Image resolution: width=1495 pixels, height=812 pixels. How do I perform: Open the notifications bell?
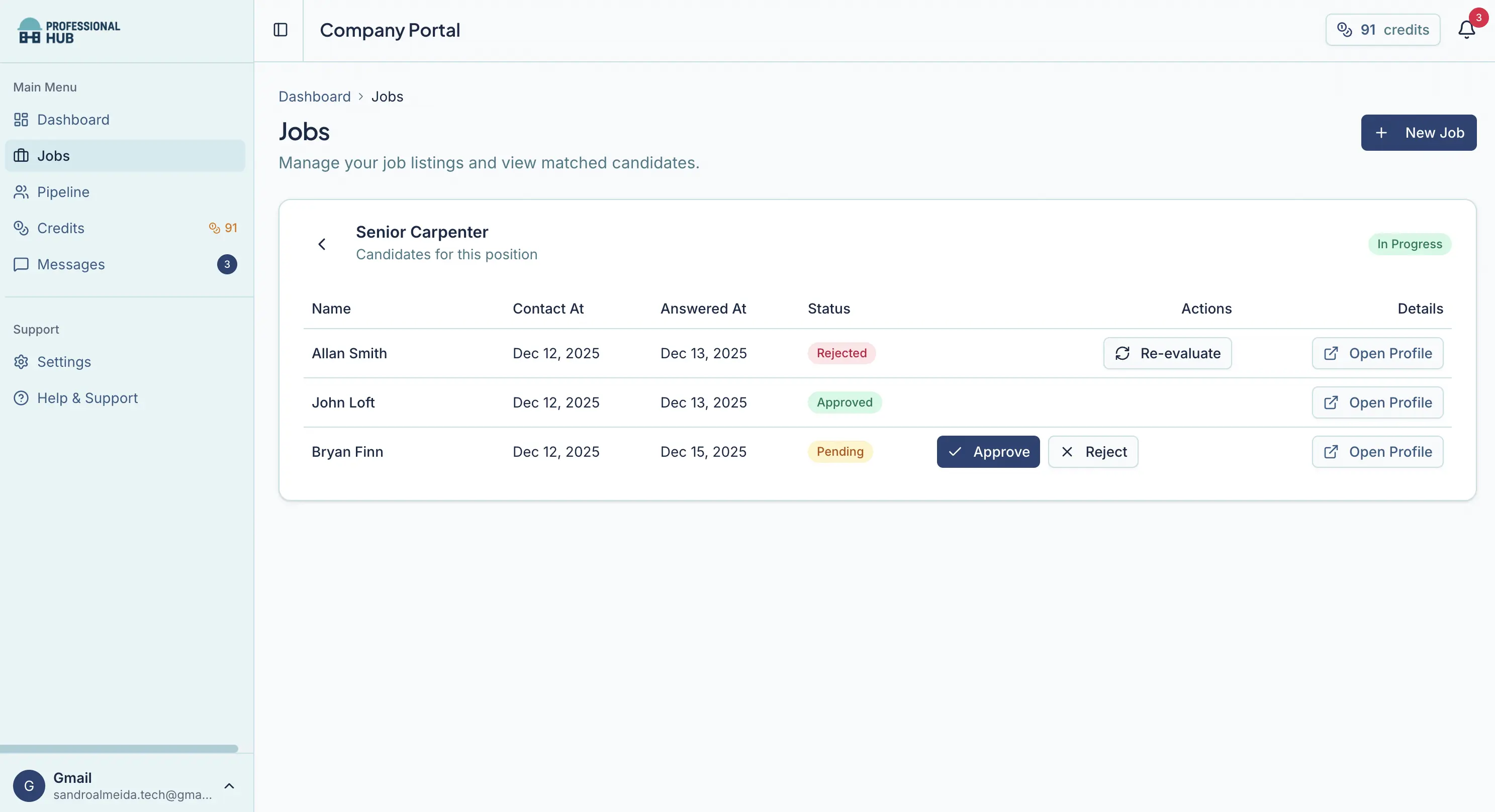click(1466, 30)
